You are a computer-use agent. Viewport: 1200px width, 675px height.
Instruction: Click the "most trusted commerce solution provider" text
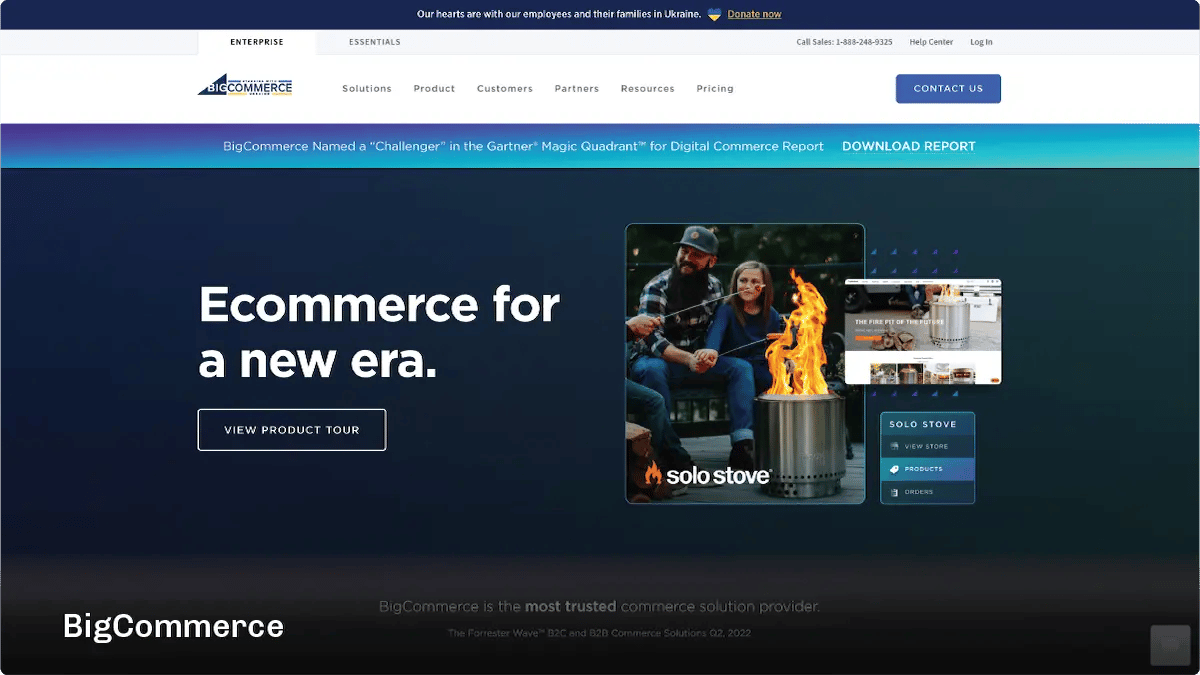tap(599, 606)
